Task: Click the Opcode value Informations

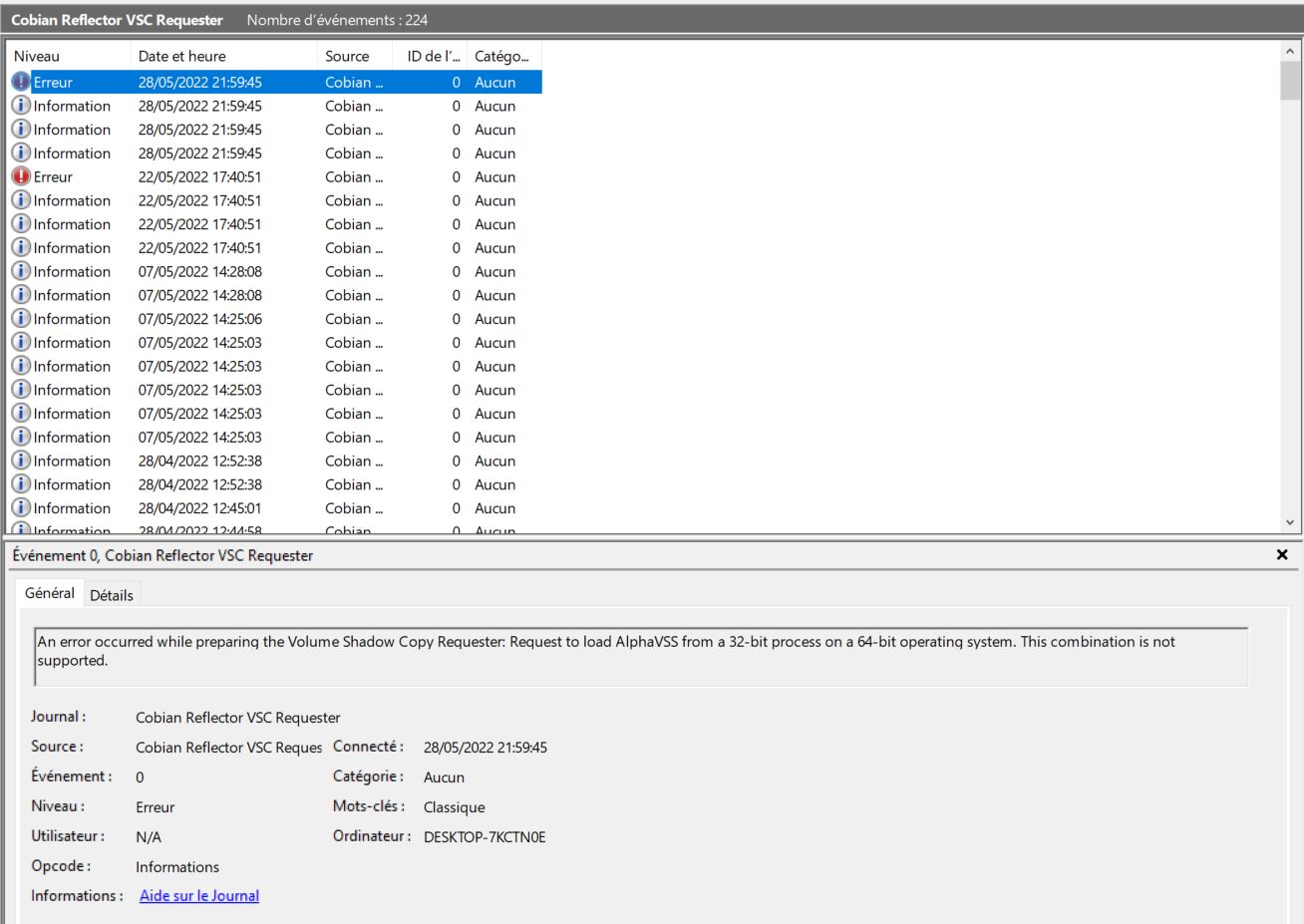Action: (x=177, y=866)
